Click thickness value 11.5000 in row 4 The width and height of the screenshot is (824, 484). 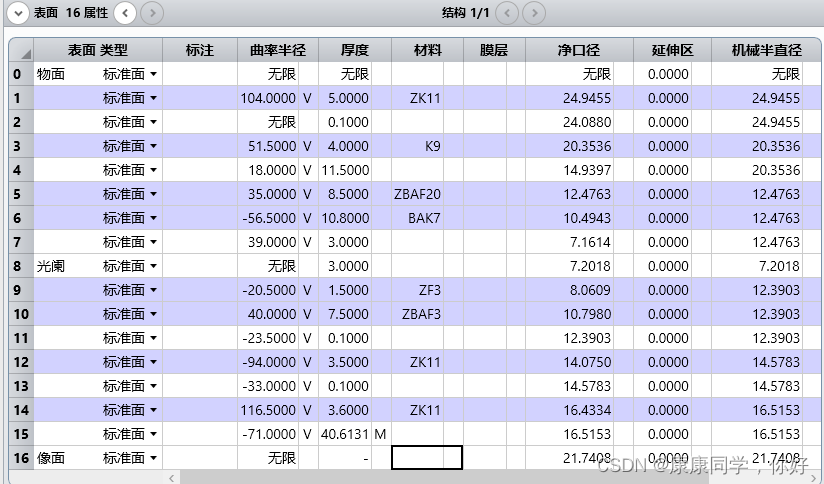[x=345, y=170]
